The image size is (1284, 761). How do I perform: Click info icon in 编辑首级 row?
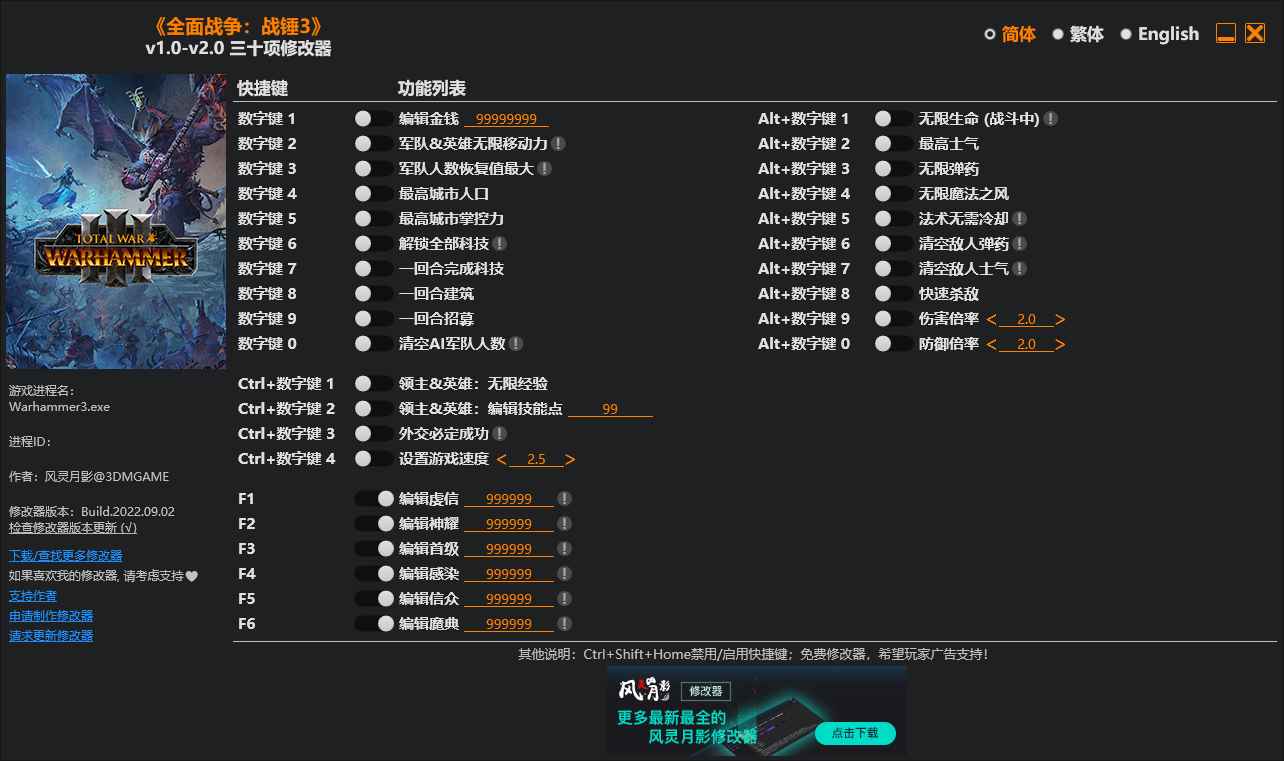[x=564, y=549]
